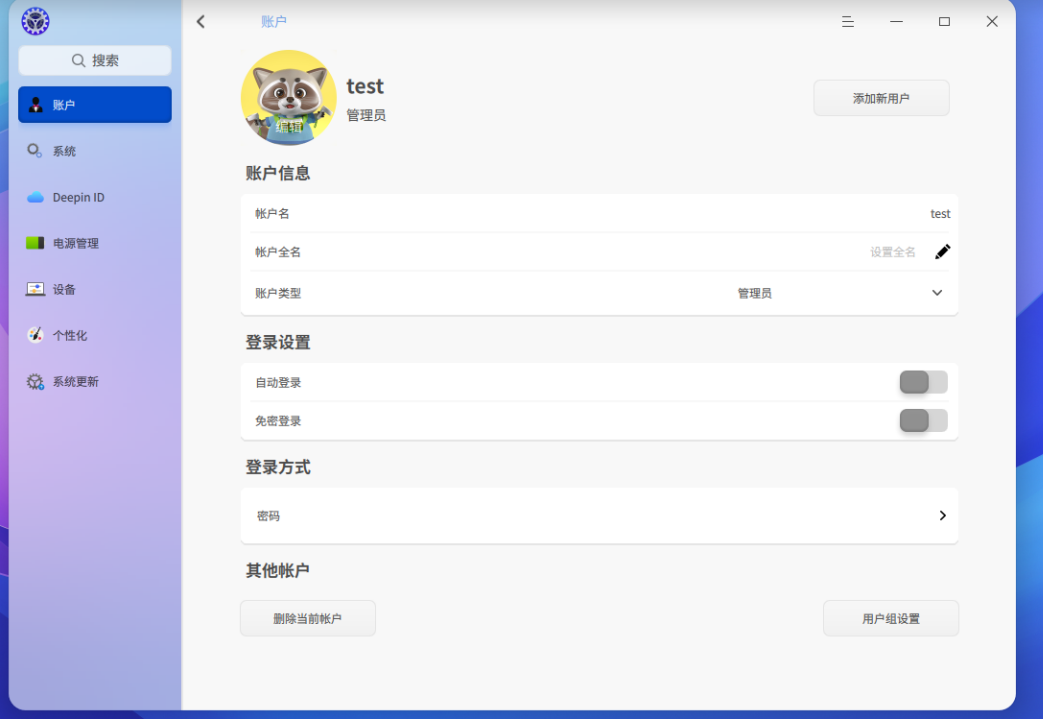
Task: Open the 账户 sidebar item
Action: 95,104
